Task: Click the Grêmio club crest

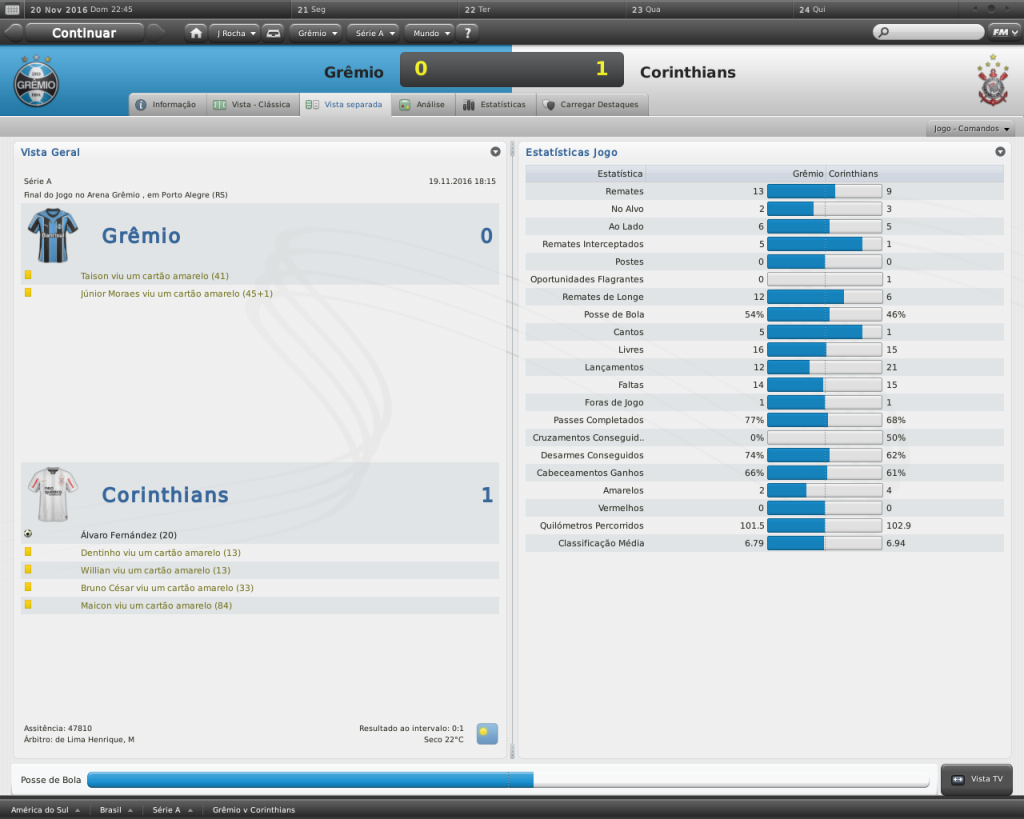Action: pyautogui.click(x=37, y=81)
